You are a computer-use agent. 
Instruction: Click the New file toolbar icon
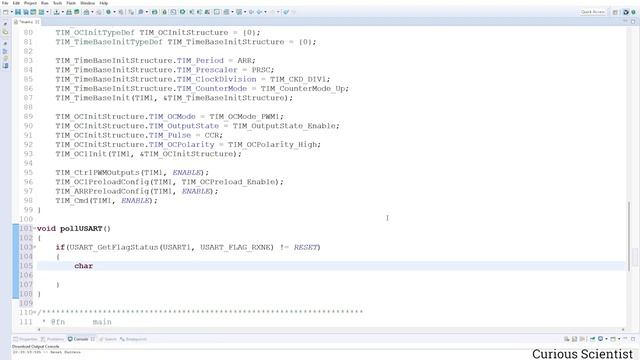click(x=6, y=12)
